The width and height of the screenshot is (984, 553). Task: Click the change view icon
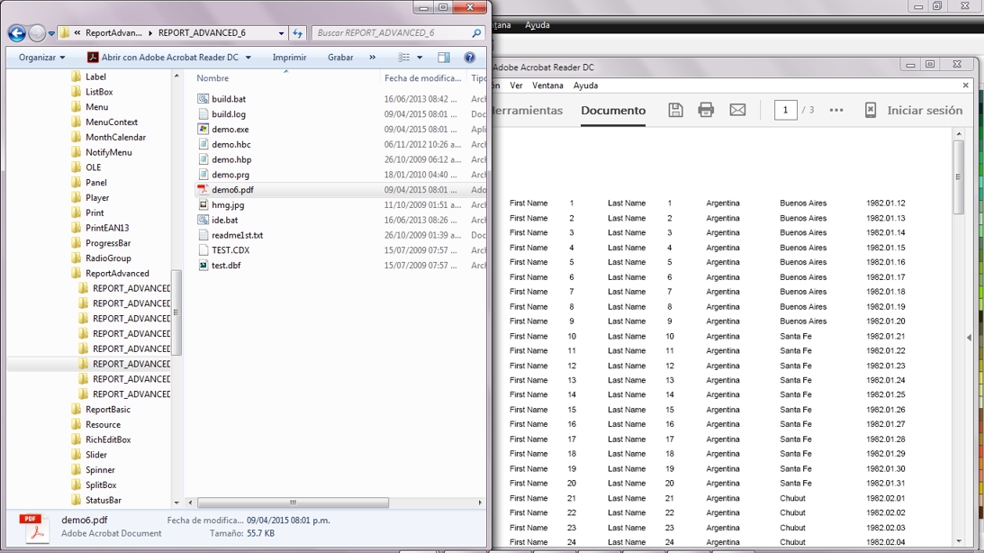pos(404,57)
